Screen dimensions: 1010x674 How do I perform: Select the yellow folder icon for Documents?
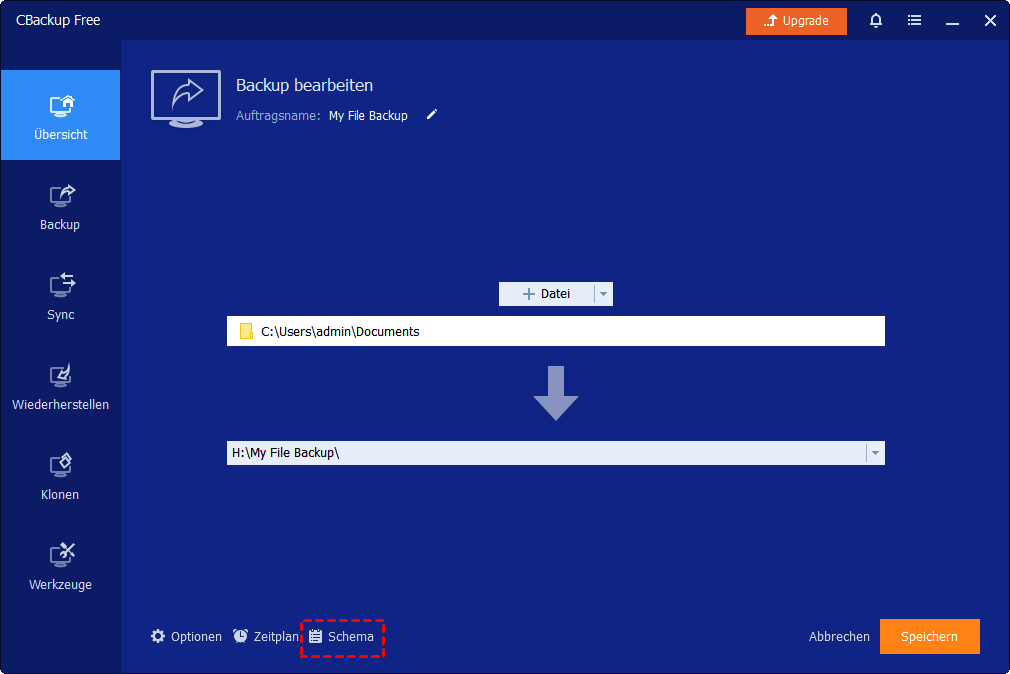pyautogui.click(x=246, y=332)
